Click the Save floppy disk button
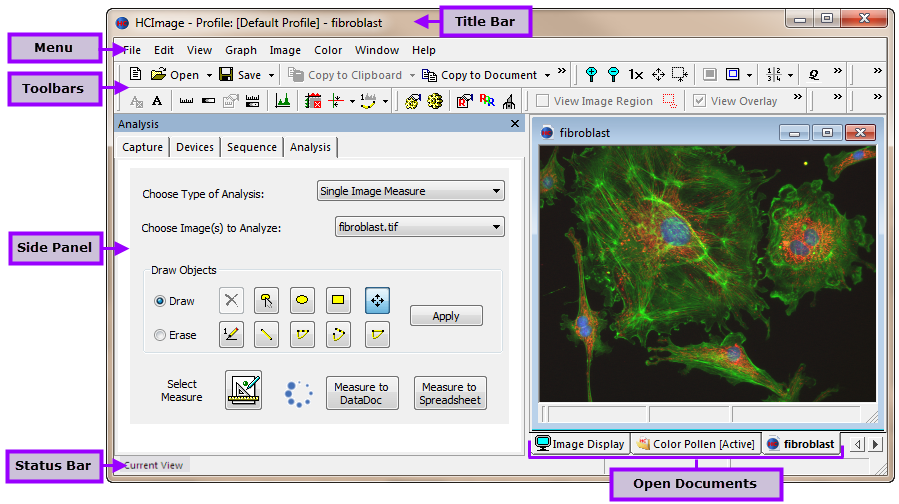Image resolution: width=899 pixels, height=504 pixels. 240,75
